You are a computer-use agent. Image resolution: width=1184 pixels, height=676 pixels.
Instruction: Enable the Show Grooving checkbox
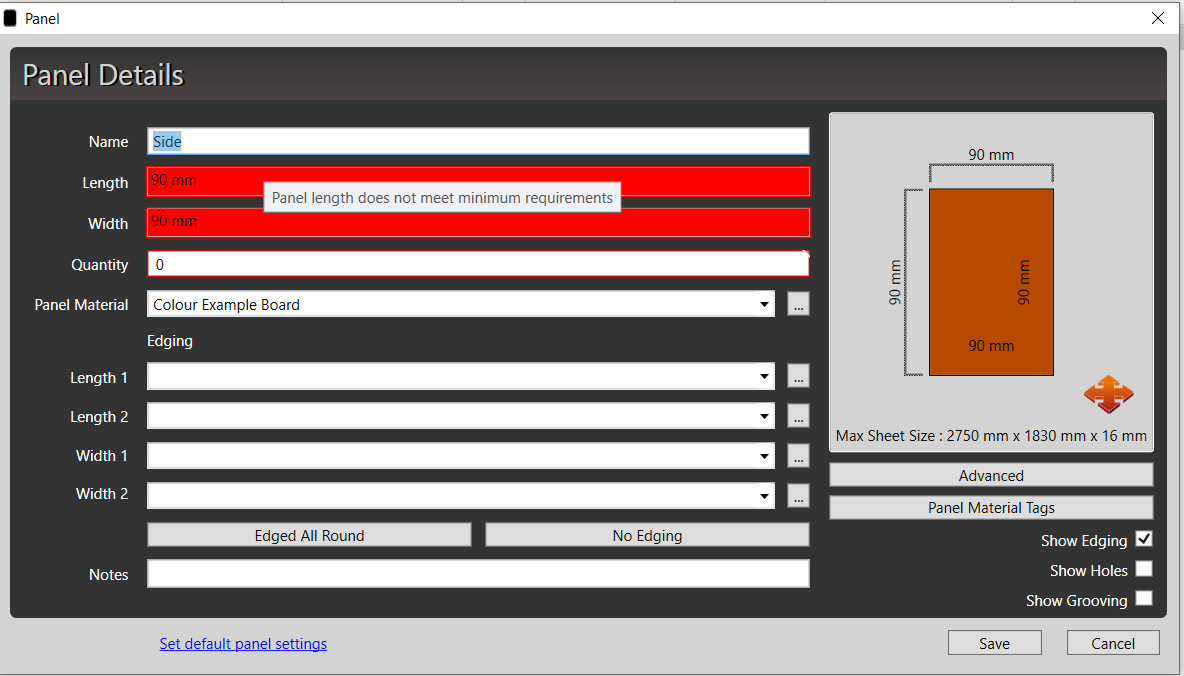[1144, 598]
